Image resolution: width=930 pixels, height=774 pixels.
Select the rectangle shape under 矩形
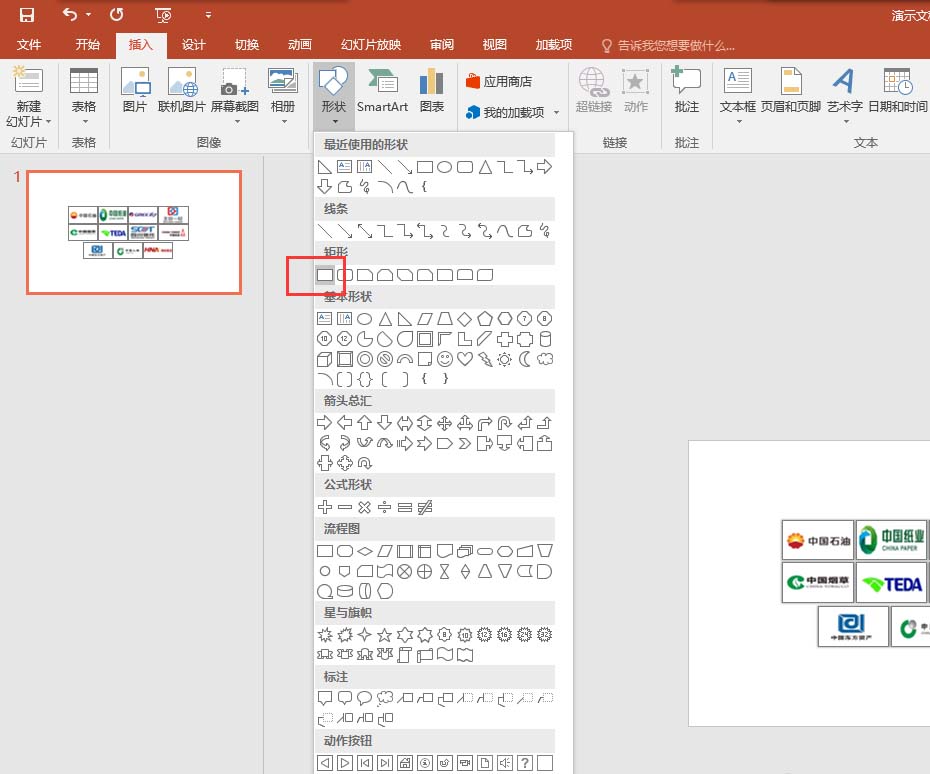[x=325, y=275]
